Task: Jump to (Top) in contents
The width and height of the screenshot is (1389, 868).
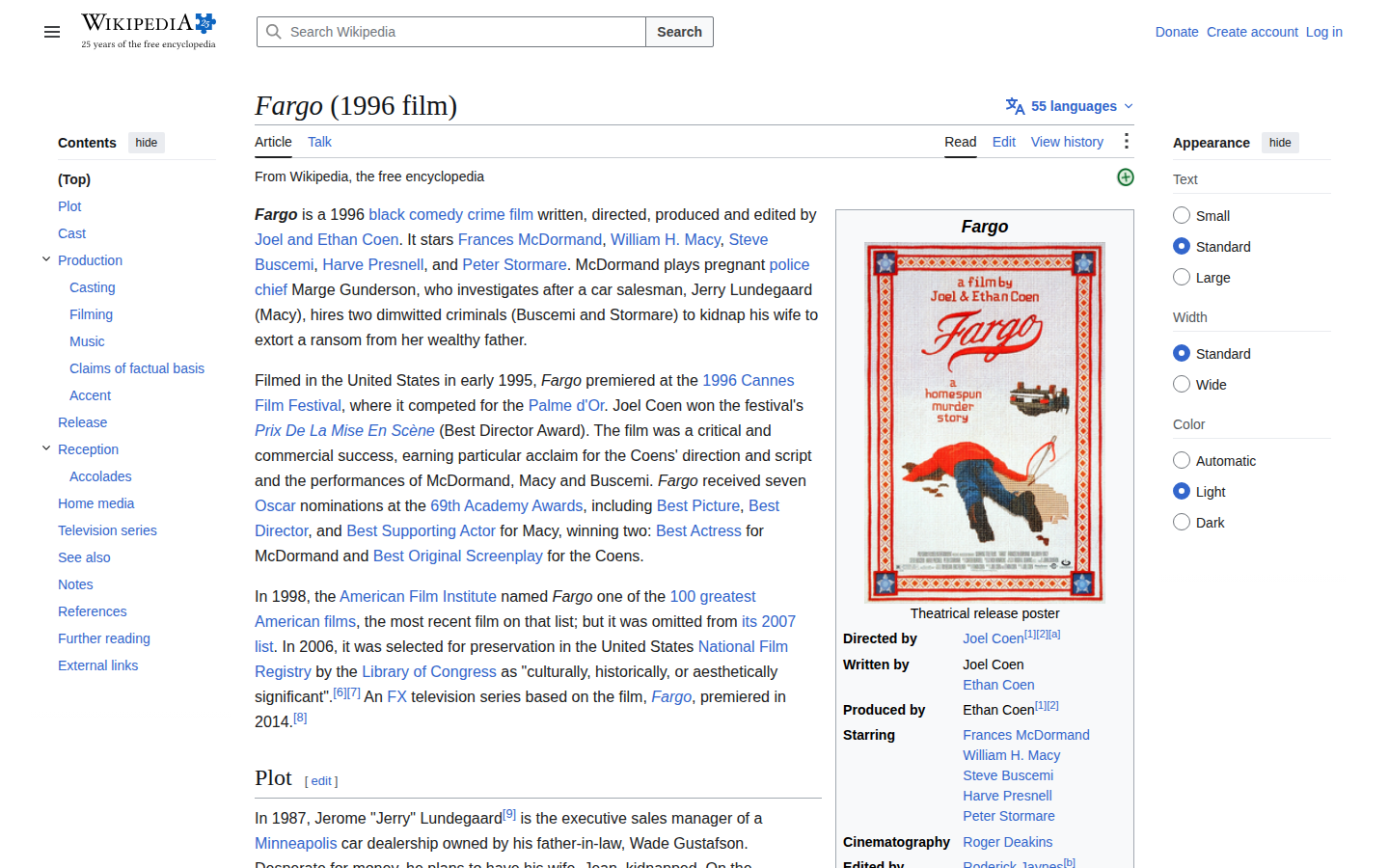Action: (74, 179)
